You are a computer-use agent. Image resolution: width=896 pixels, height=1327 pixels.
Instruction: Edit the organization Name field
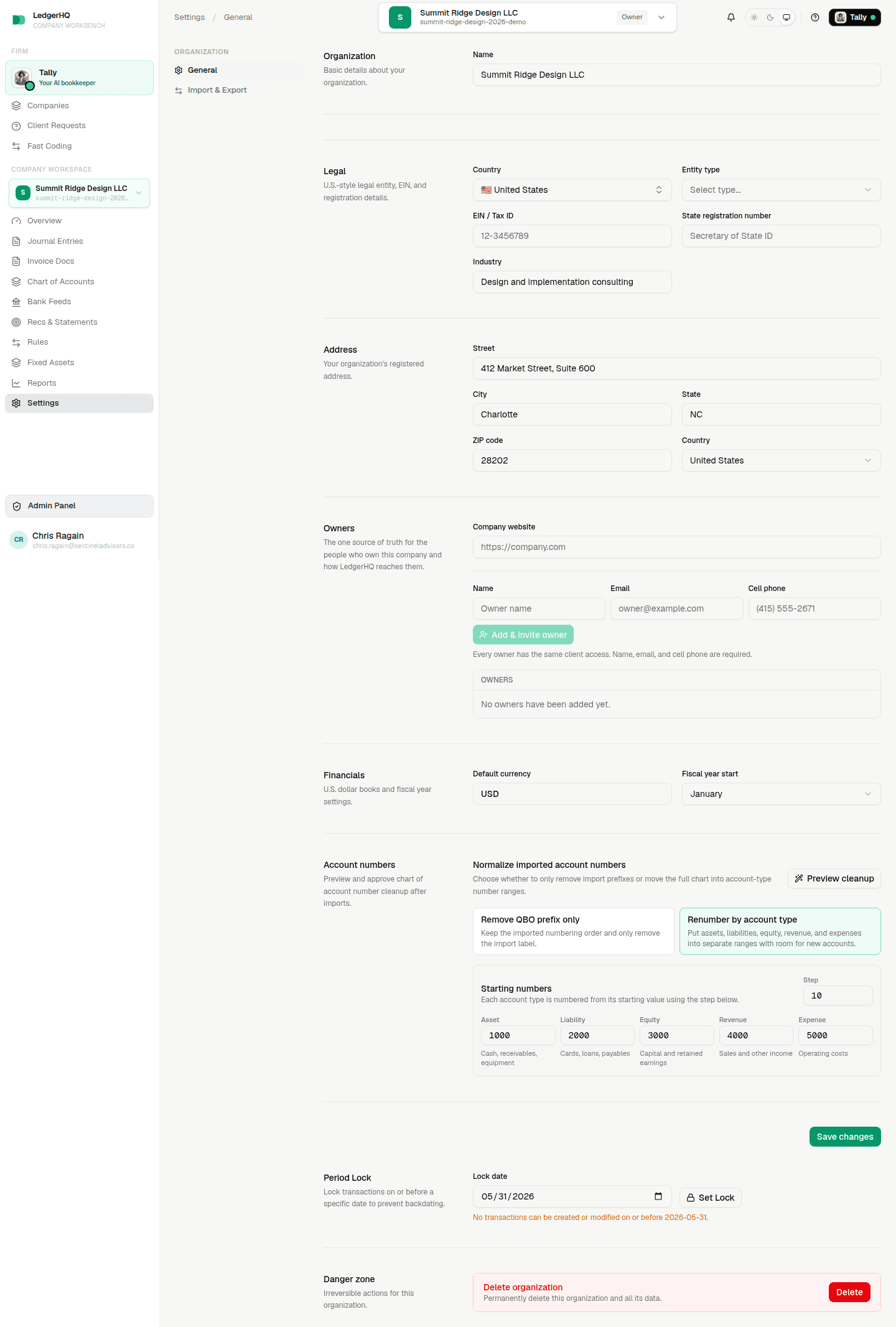click(x=676, y=75)
